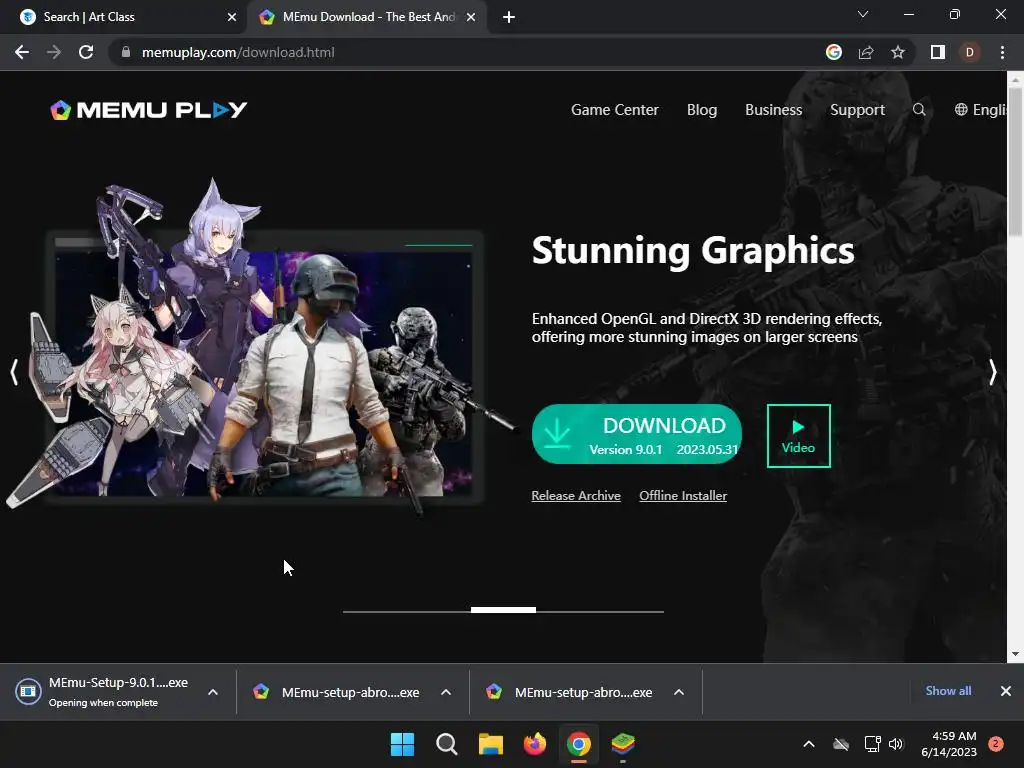Open the clock and date panel
The width and height of the screenshot is (1024, 768).
click(x=948, y=744)
